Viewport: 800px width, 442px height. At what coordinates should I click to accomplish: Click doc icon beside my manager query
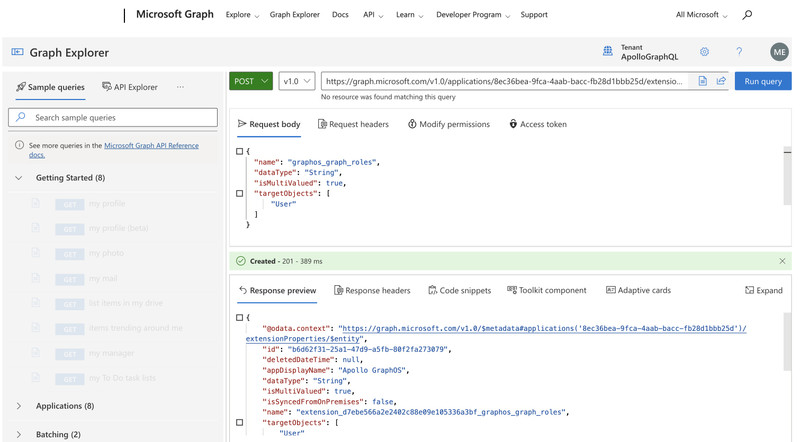coord(36,353)
